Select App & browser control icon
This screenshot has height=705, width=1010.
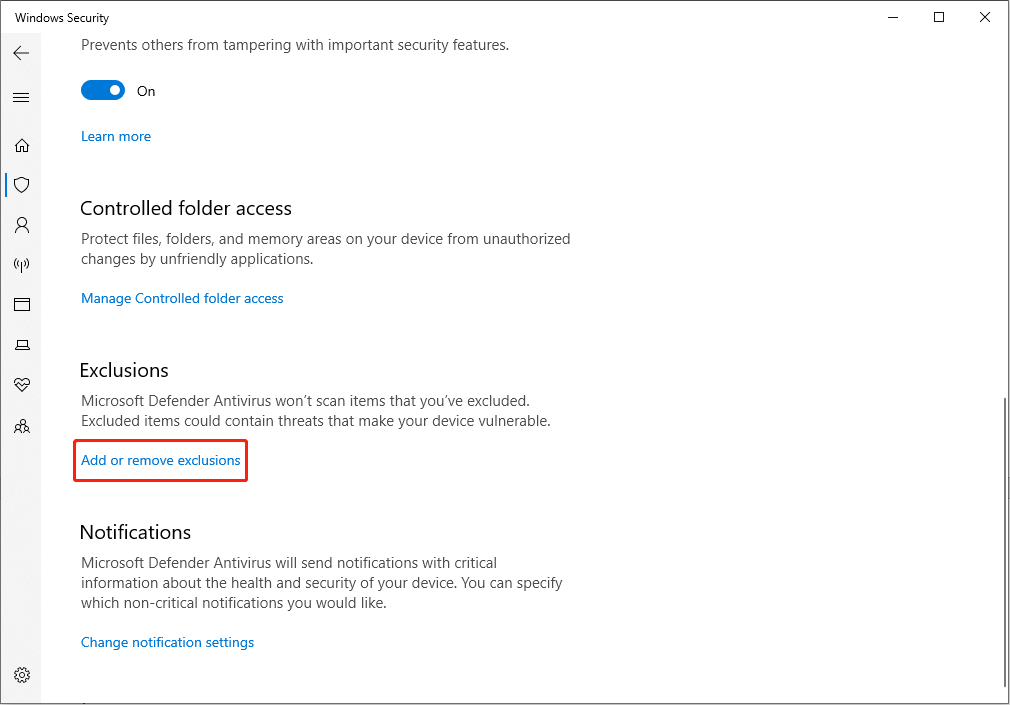(22, 304)
